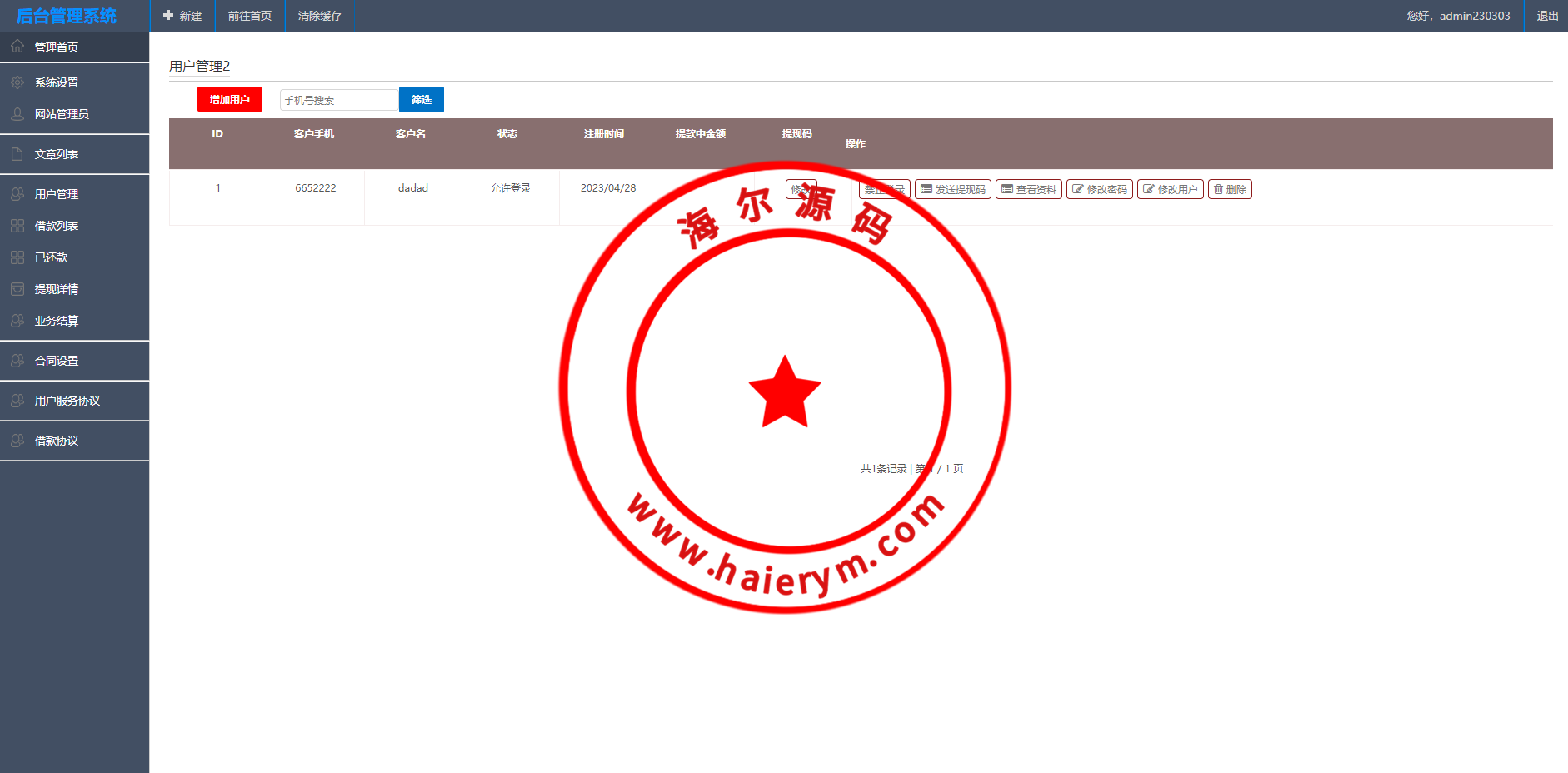Click the home icon beside 管理首页
This screenshot has width=1568, height=773.
pos(17,47)
